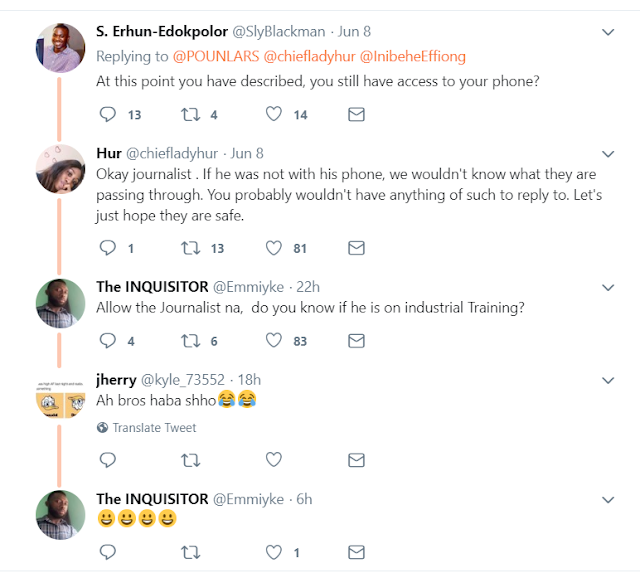Share the industrial Training tweet by message
The width and height of the screenshot is (640, 578).
(x=355, y=341)
